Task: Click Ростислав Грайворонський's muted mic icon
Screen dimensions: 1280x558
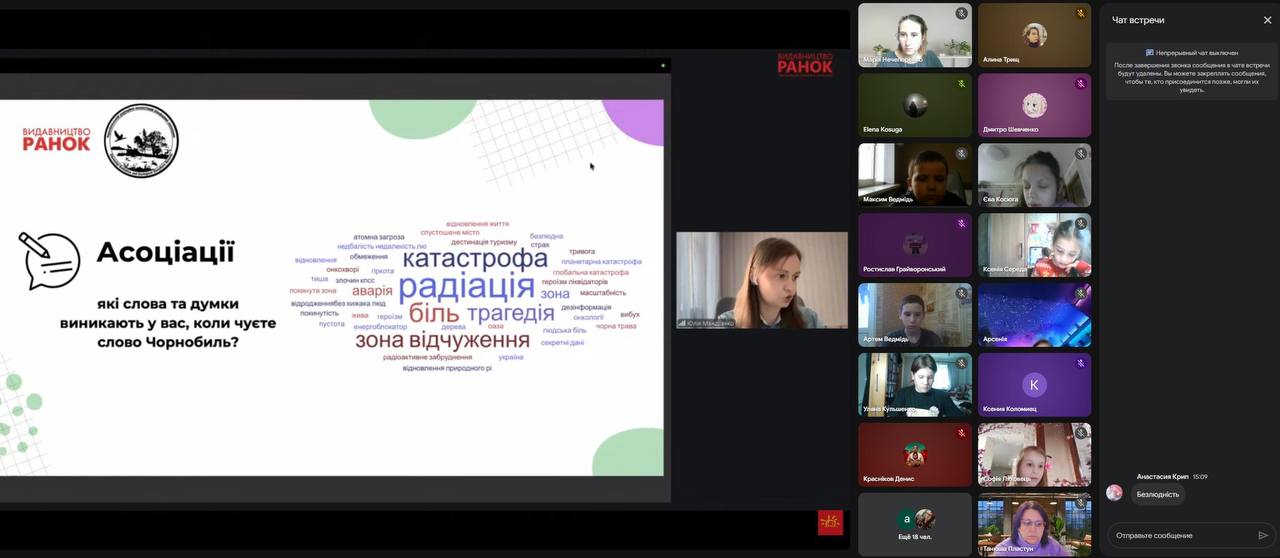Action: [x=961, y=224]
